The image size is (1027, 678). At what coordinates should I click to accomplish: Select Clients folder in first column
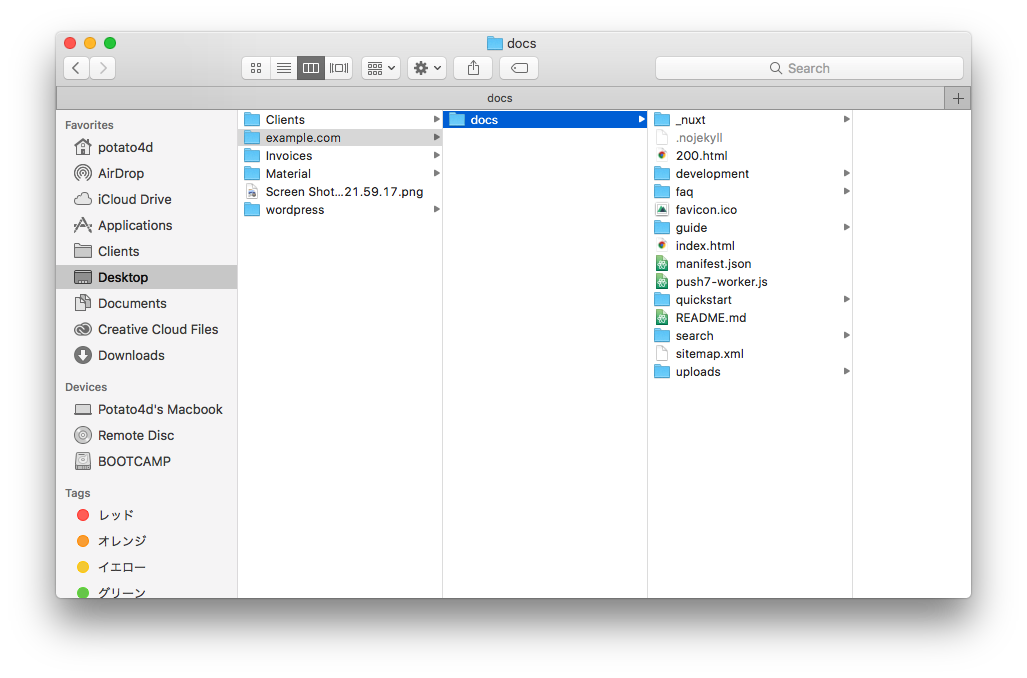tap(340, 120)
